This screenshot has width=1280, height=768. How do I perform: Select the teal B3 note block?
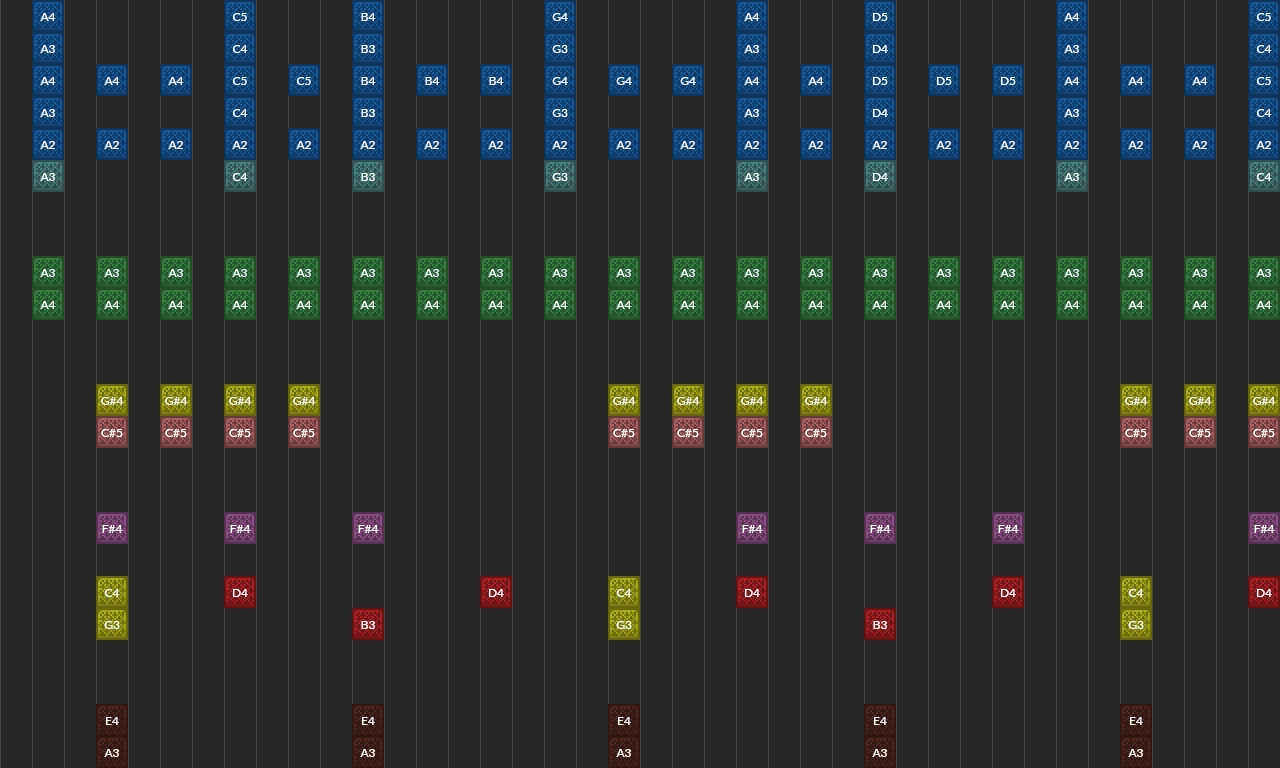[368, 177]
